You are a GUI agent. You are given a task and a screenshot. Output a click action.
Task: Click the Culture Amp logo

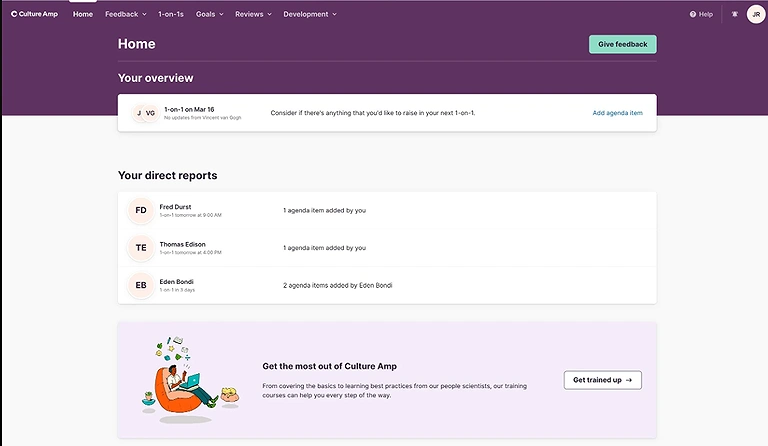pyautogui.click(x=34, y=14)
